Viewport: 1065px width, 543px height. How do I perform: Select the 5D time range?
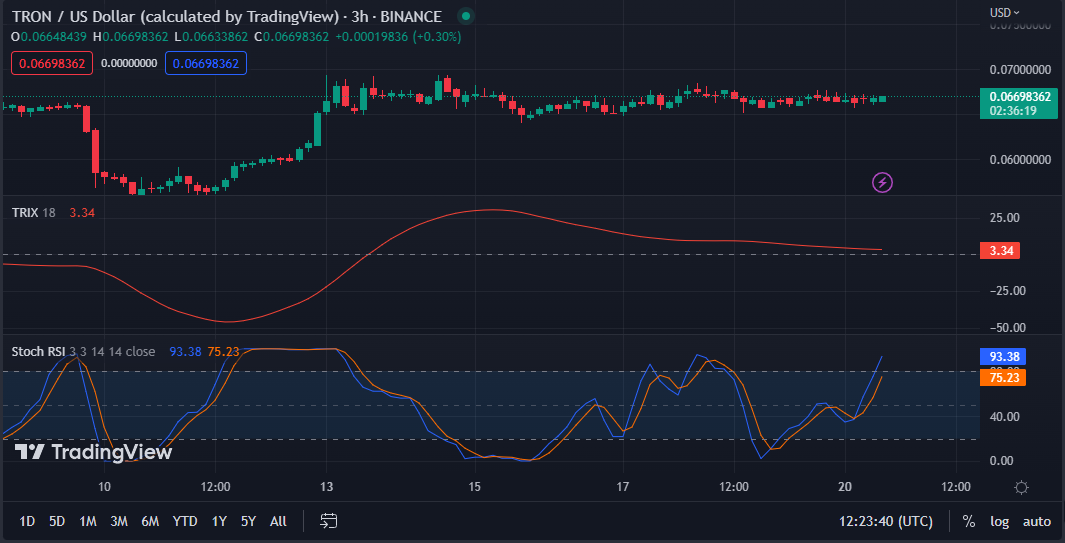[x=57, y=521]
